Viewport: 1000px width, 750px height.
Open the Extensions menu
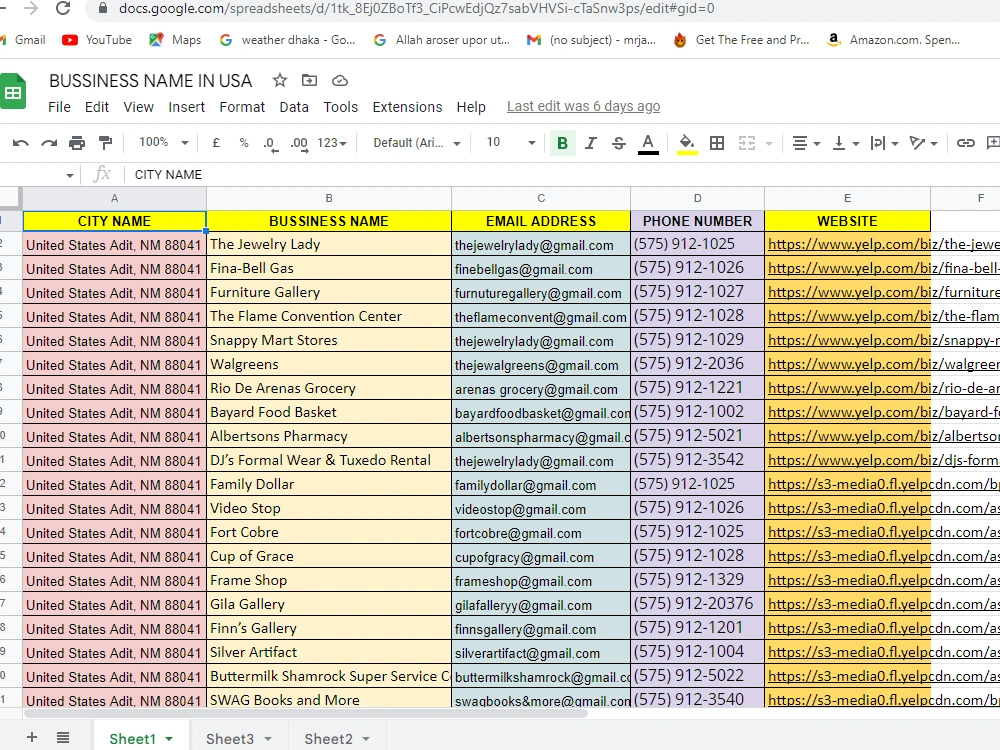pos(408,107)
